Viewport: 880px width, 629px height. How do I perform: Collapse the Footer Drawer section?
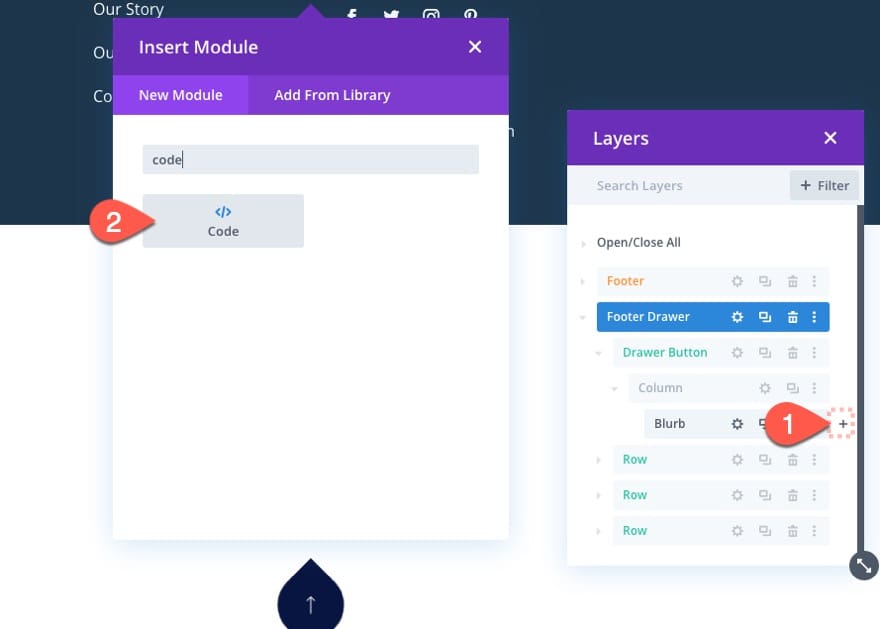583,317
